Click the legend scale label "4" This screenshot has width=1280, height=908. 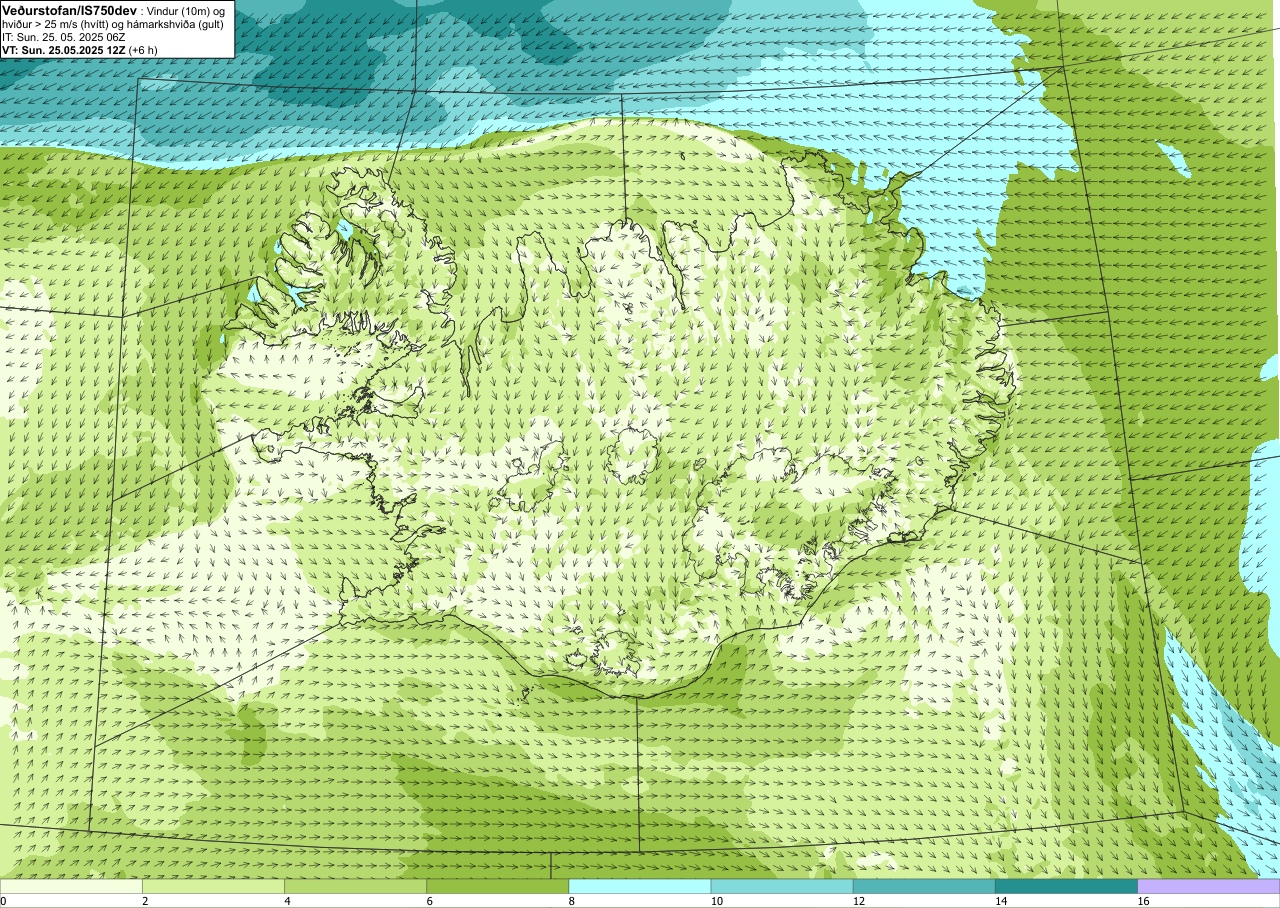point(287,901)
